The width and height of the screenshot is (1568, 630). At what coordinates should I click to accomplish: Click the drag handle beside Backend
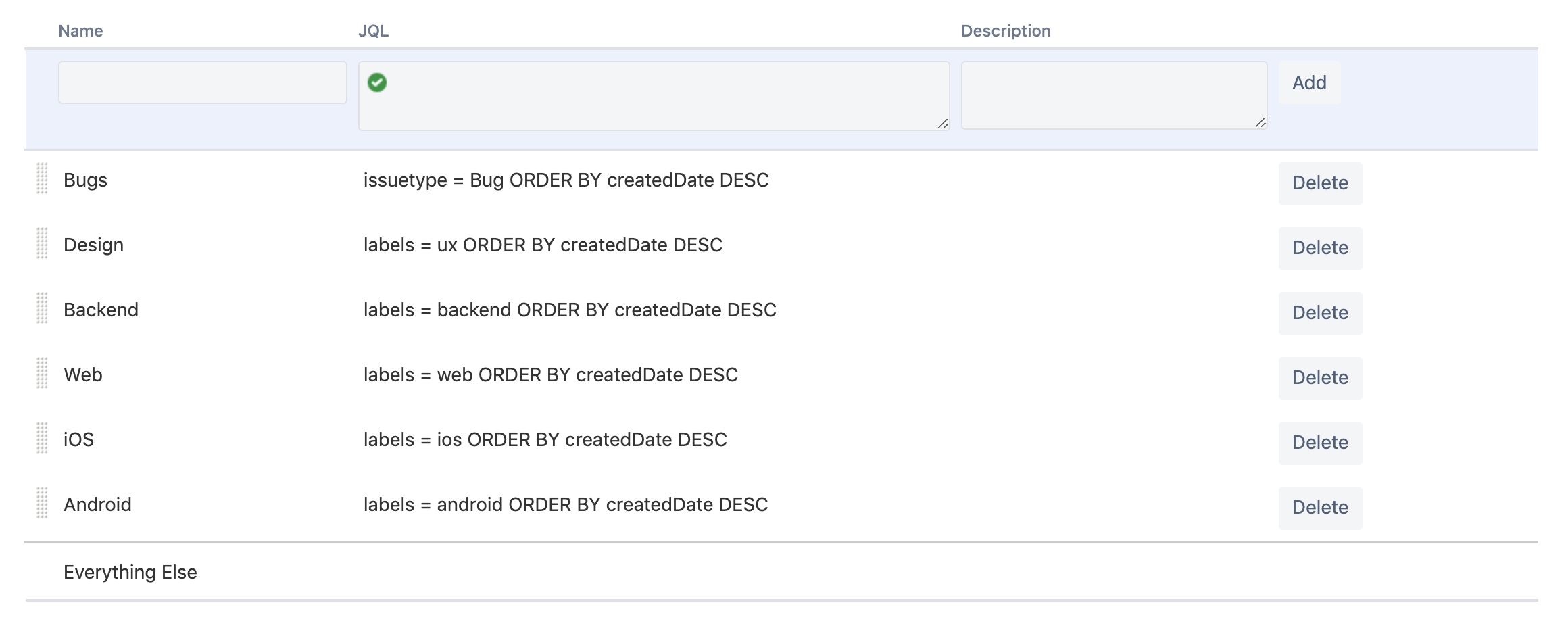[x=42, y=308]
